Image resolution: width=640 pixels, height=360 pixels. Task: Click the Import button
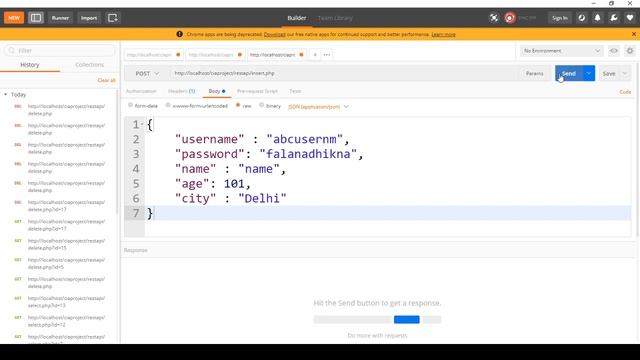89,18
